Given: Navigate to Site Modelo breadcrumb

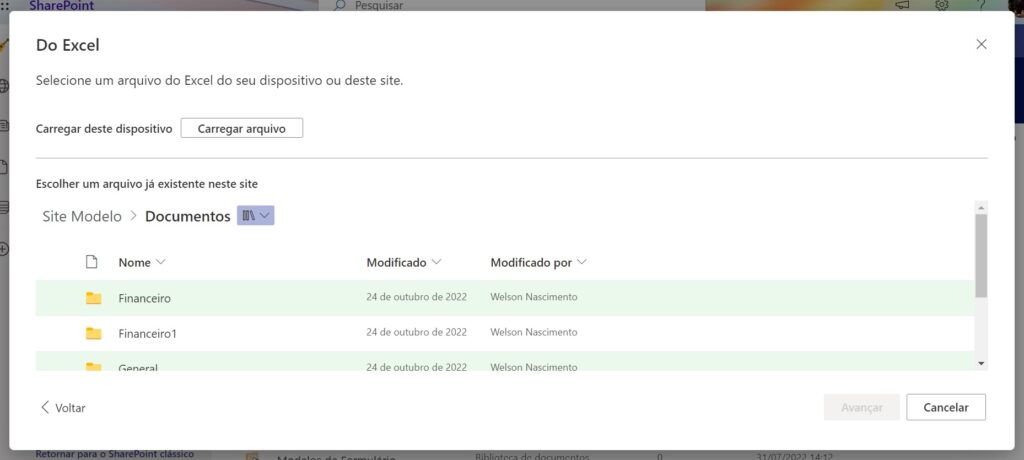Looking at the screenshot, I should (x=82, y=216).
